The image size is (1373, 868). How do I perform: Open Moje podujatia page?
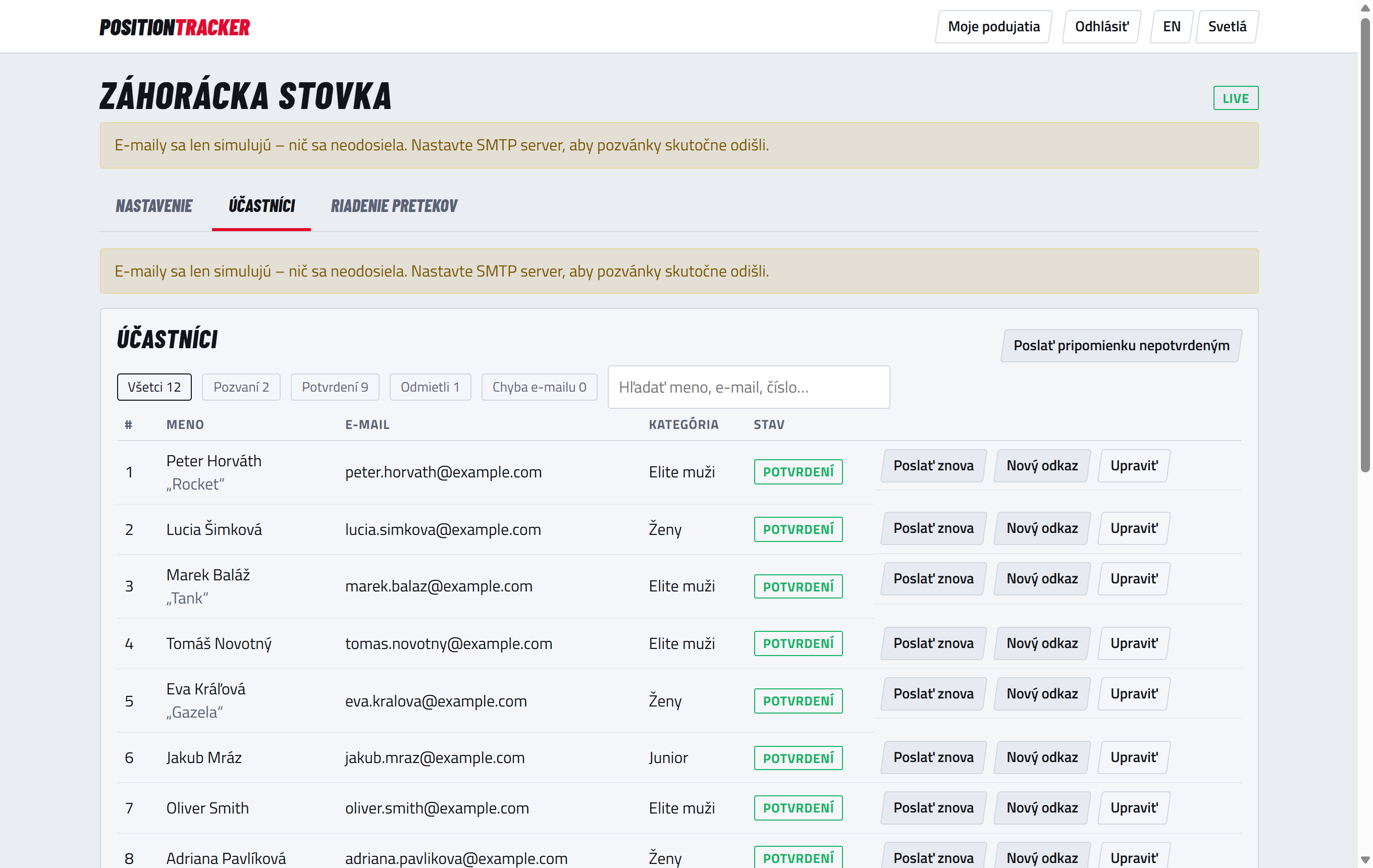[993, 27]
